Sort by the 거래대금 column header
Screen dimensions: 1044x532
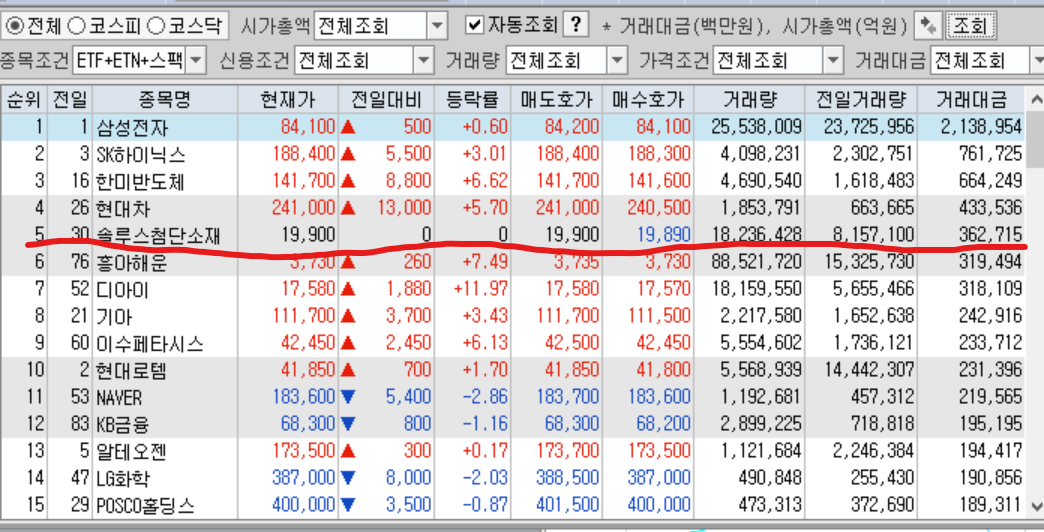[971, 100]
